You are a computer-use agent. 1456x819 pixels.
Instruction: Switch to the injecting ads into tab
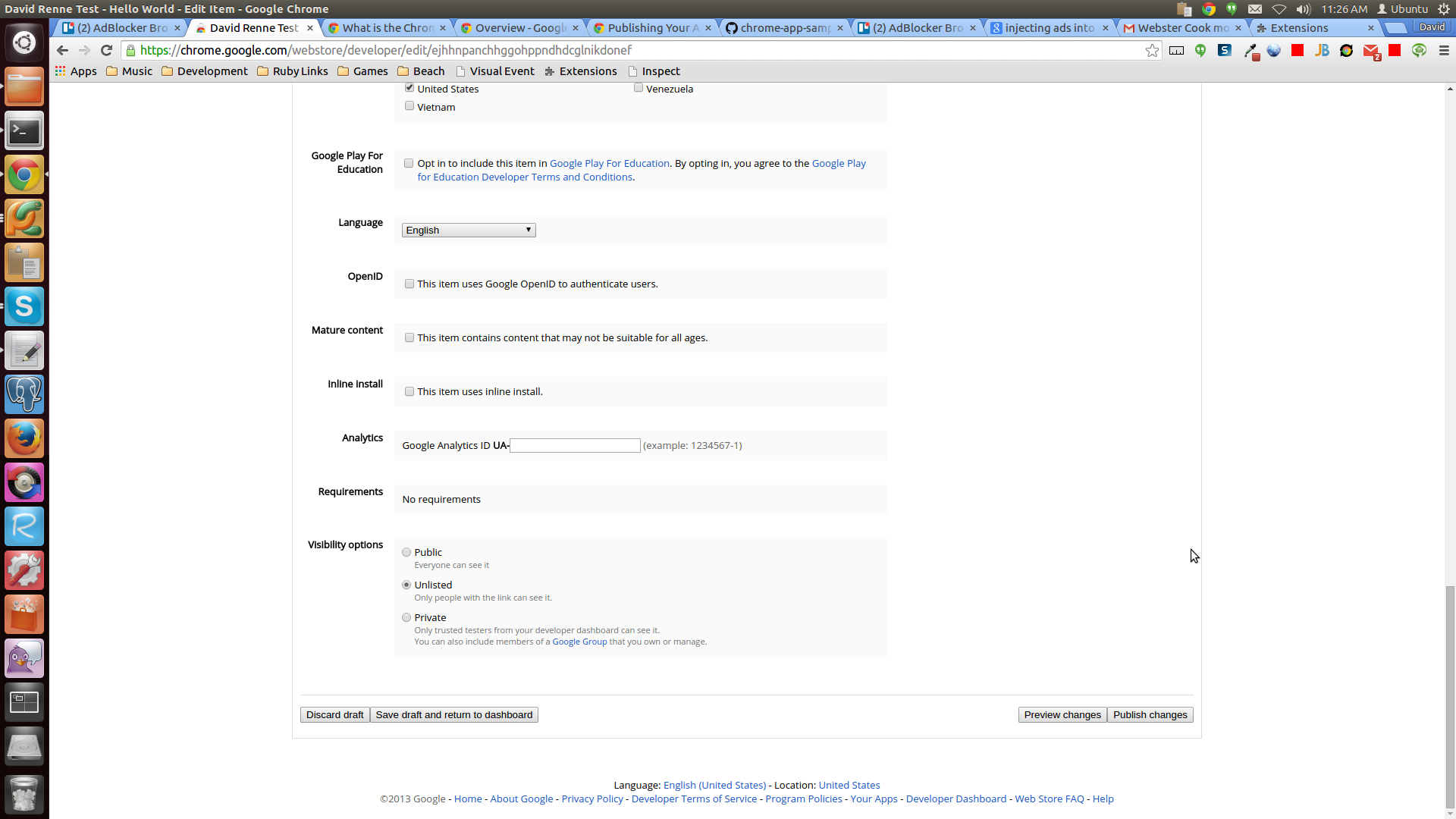point(1050,28)
